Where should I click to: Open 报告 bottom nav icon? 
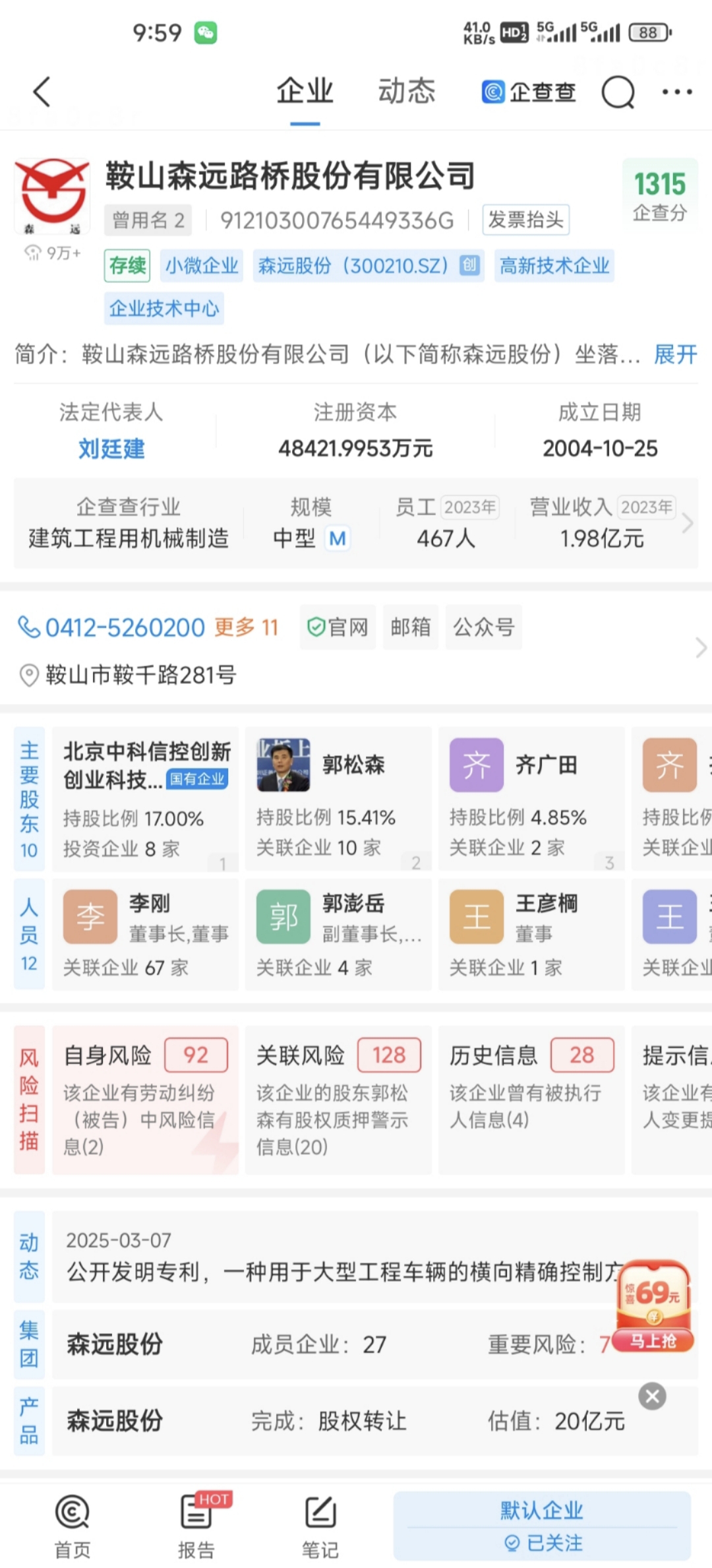click(x=196, y=1526)
